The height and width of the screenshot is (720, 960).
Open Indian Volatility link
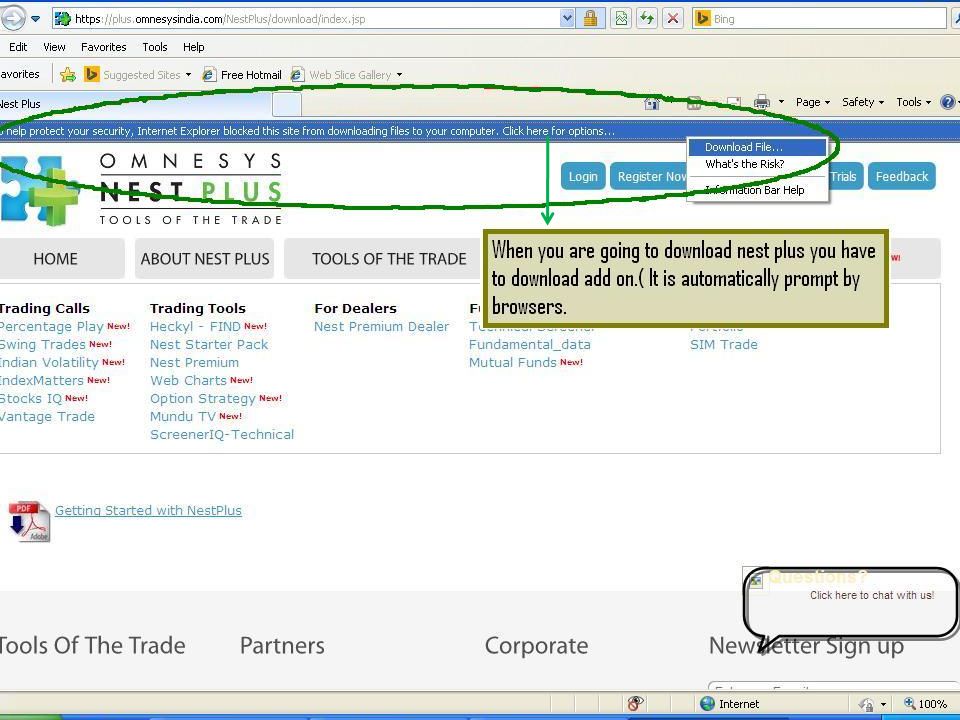49,362
